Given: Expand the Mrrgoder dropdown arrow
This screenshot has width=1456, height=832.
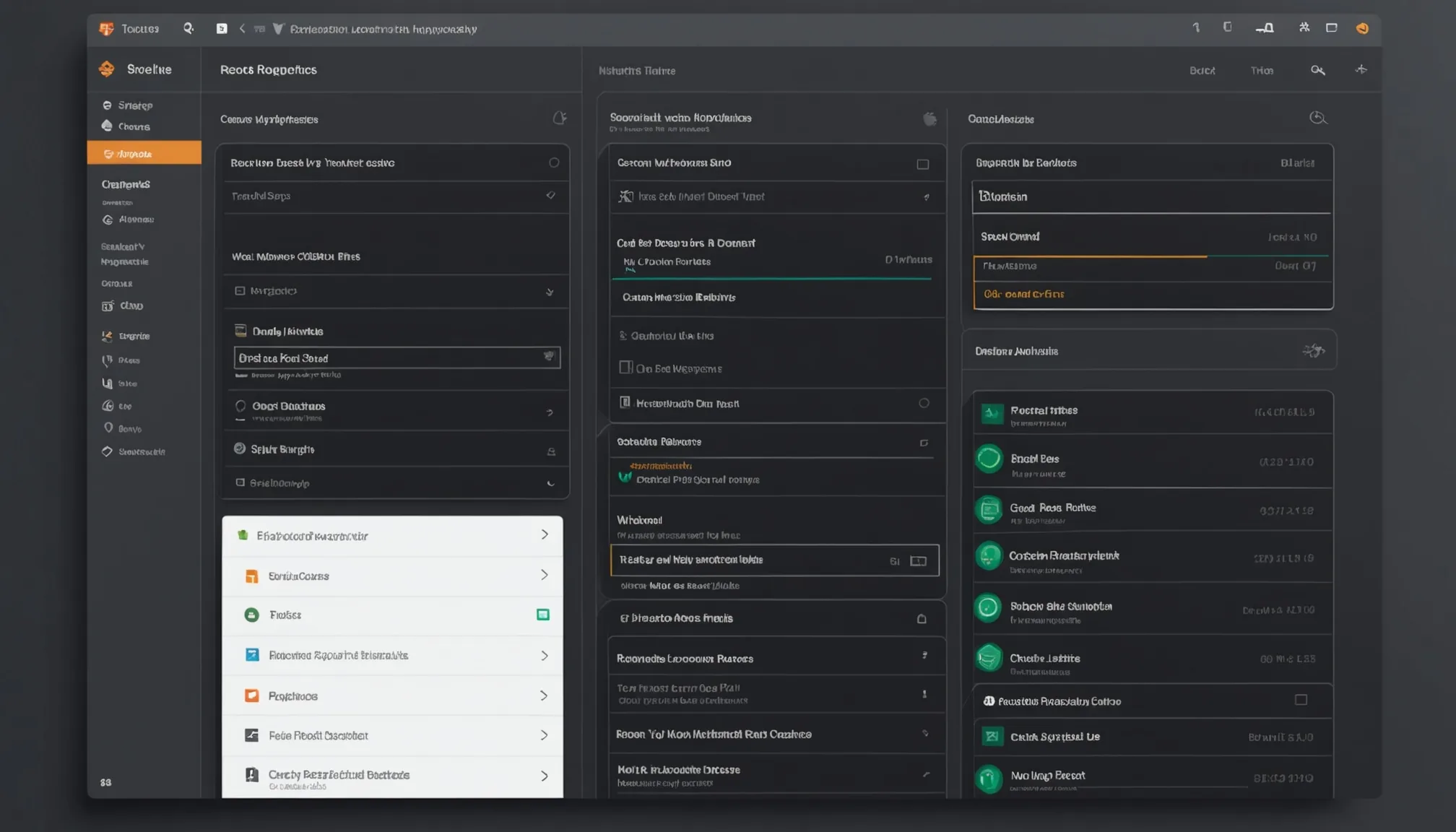Looking at the screenshot, I should (x=550, y=292).
